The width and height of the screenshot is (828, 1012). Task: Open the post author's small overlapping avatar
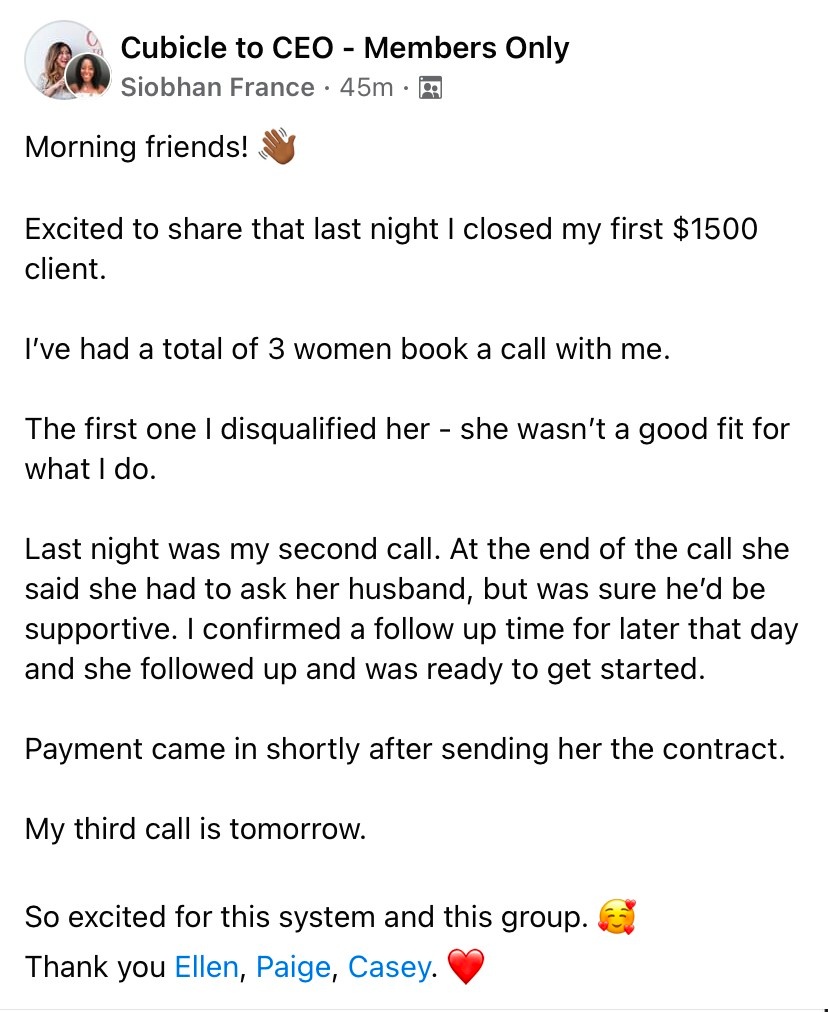(87, 76)
